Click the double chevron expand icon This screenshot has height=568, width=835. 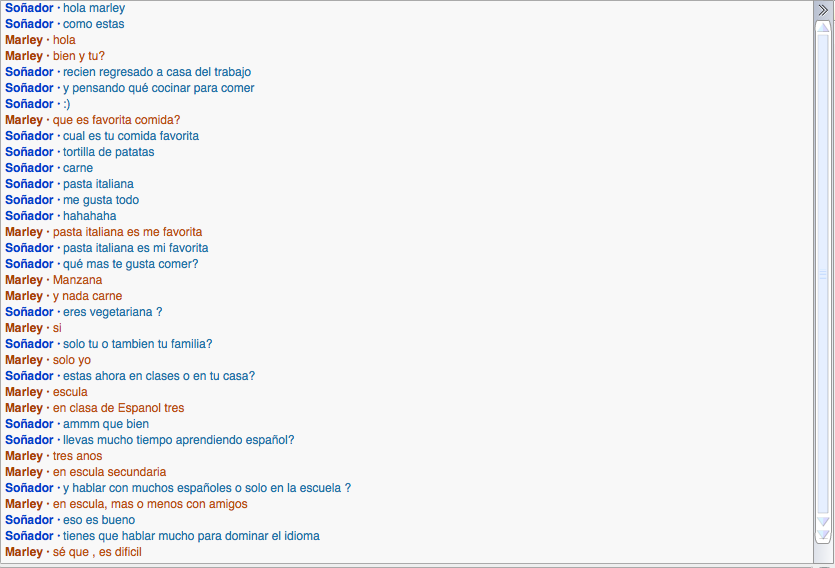point(824,9)
